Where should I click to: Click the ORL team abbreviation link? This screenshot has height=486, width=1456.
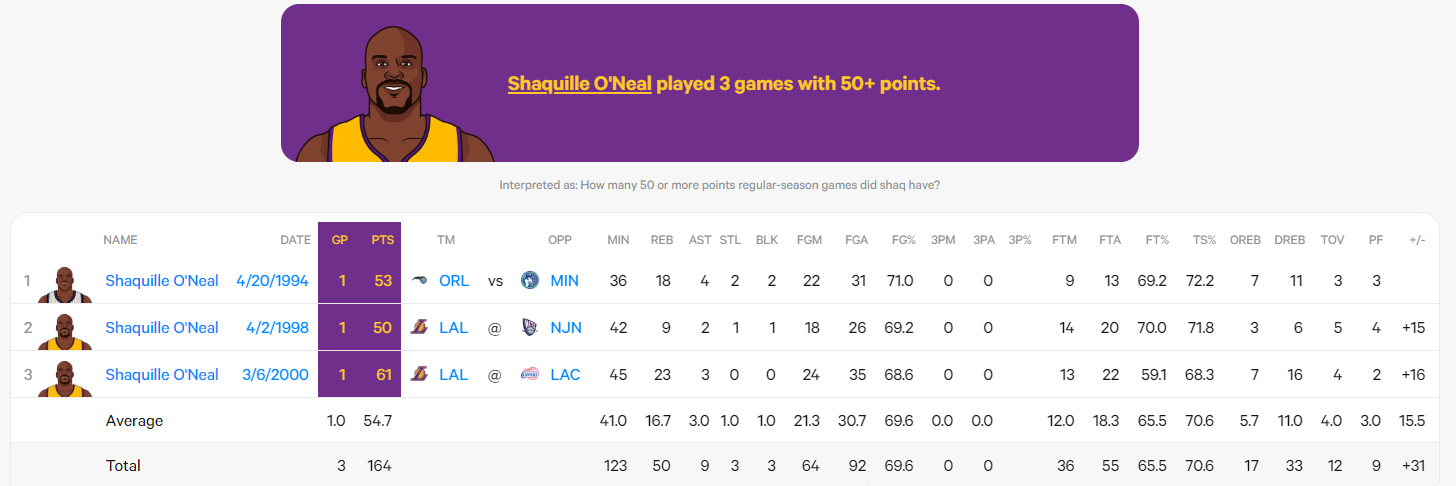point(454,281)
